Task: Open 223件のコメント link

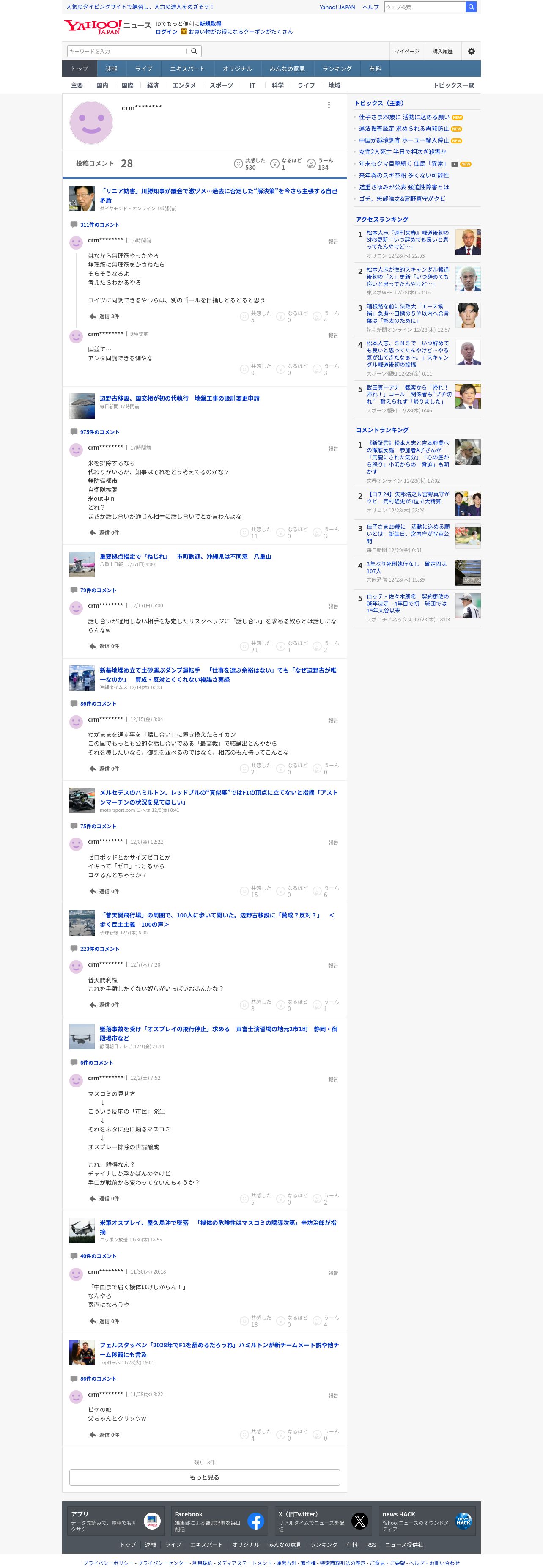Action: 100,949
